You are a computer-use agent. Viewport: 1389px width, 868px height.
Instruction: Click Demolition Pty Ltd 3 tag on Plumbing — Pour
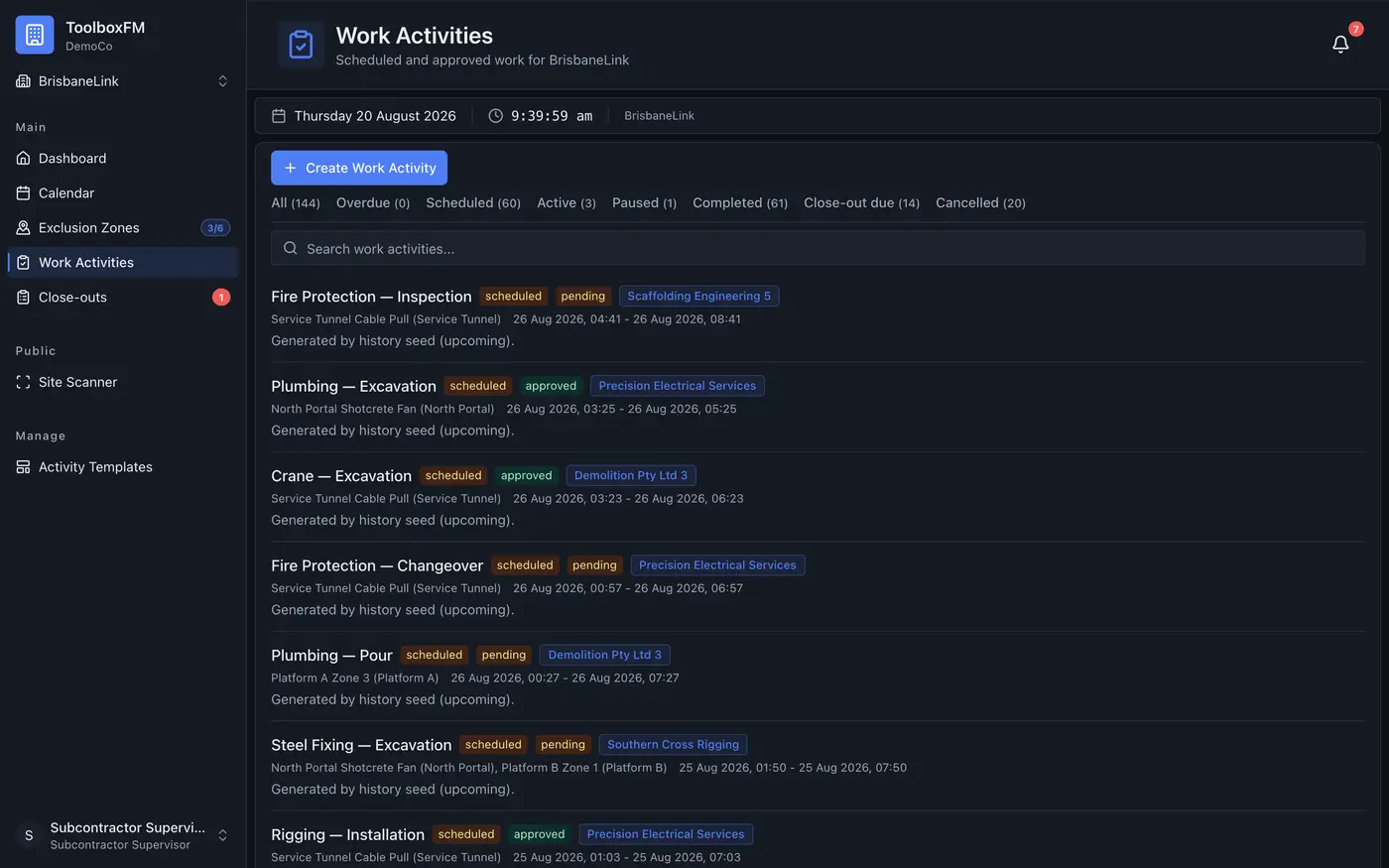point(605,655)
